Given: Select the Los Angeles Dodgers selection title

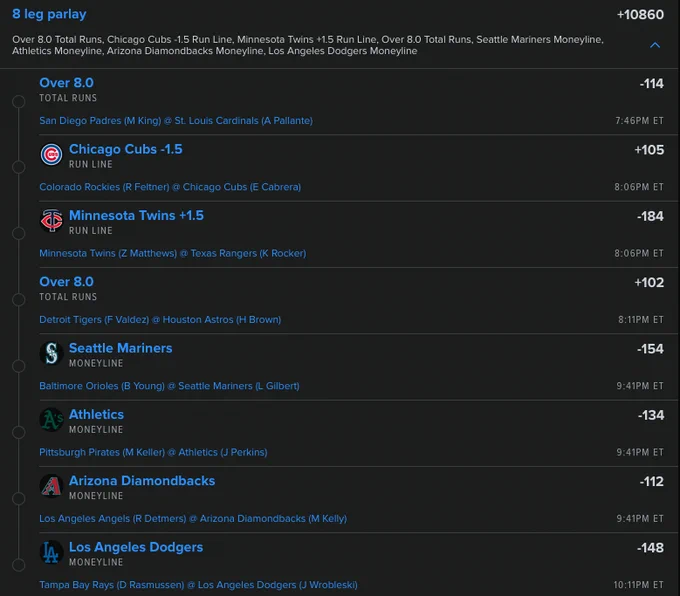Looking at the screenshot, I should [x=136, y=547].
